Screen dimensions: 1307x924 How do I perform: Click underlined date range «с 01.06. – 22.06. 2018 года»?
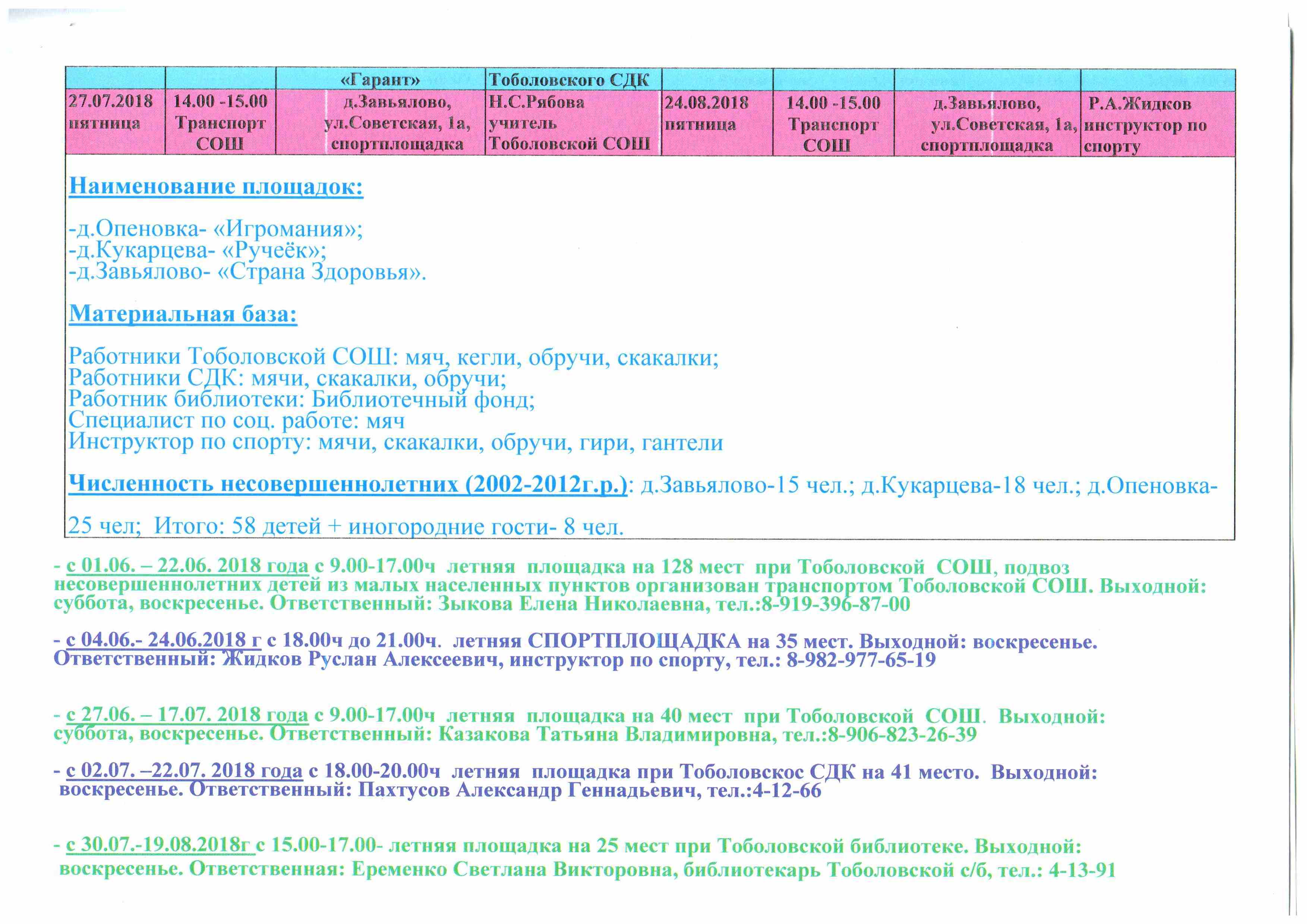click(188, 567)
